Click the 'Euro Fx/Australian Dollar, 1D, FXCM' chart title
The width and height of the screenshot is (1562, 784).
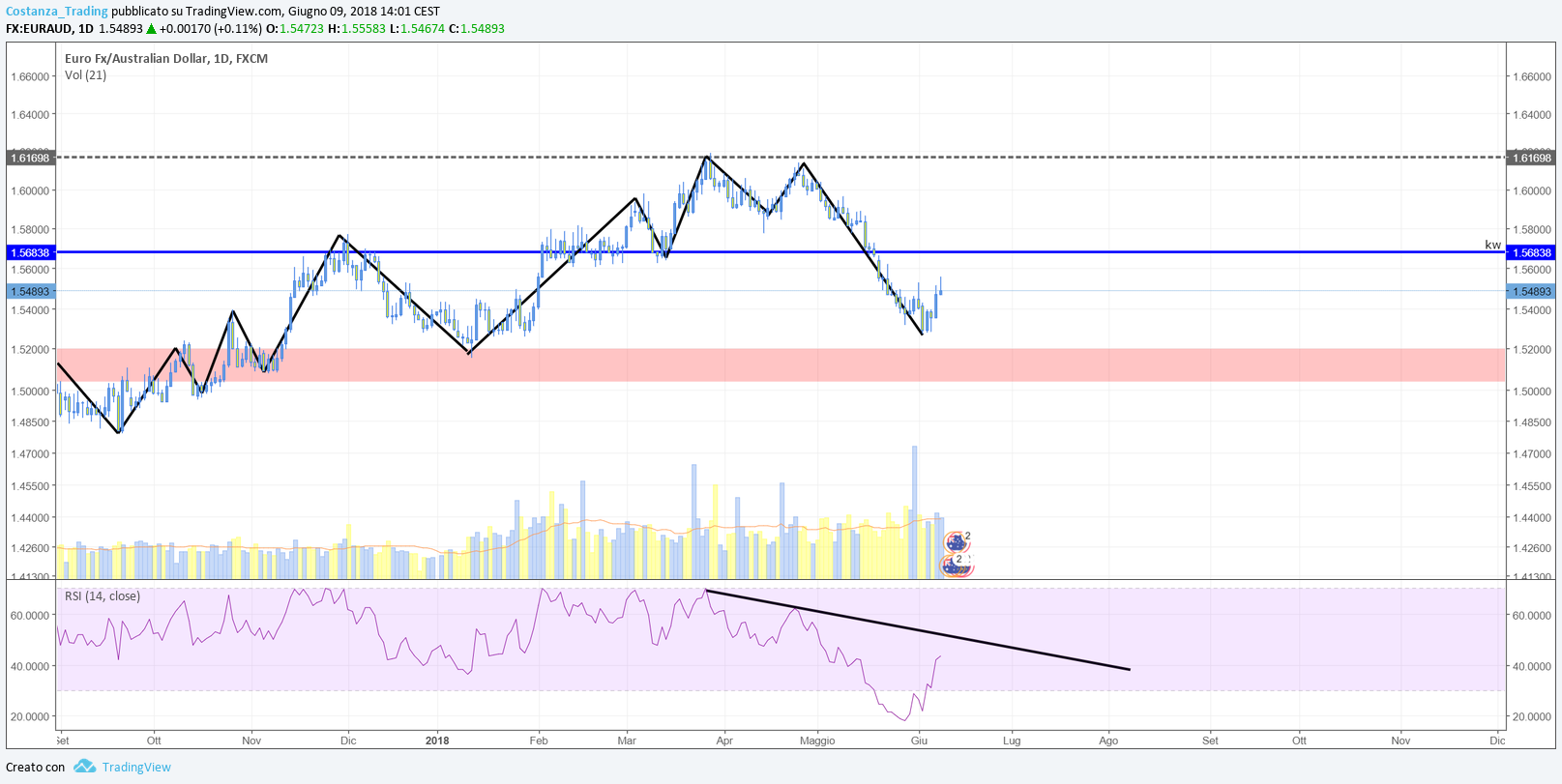[x=166, y=58]
